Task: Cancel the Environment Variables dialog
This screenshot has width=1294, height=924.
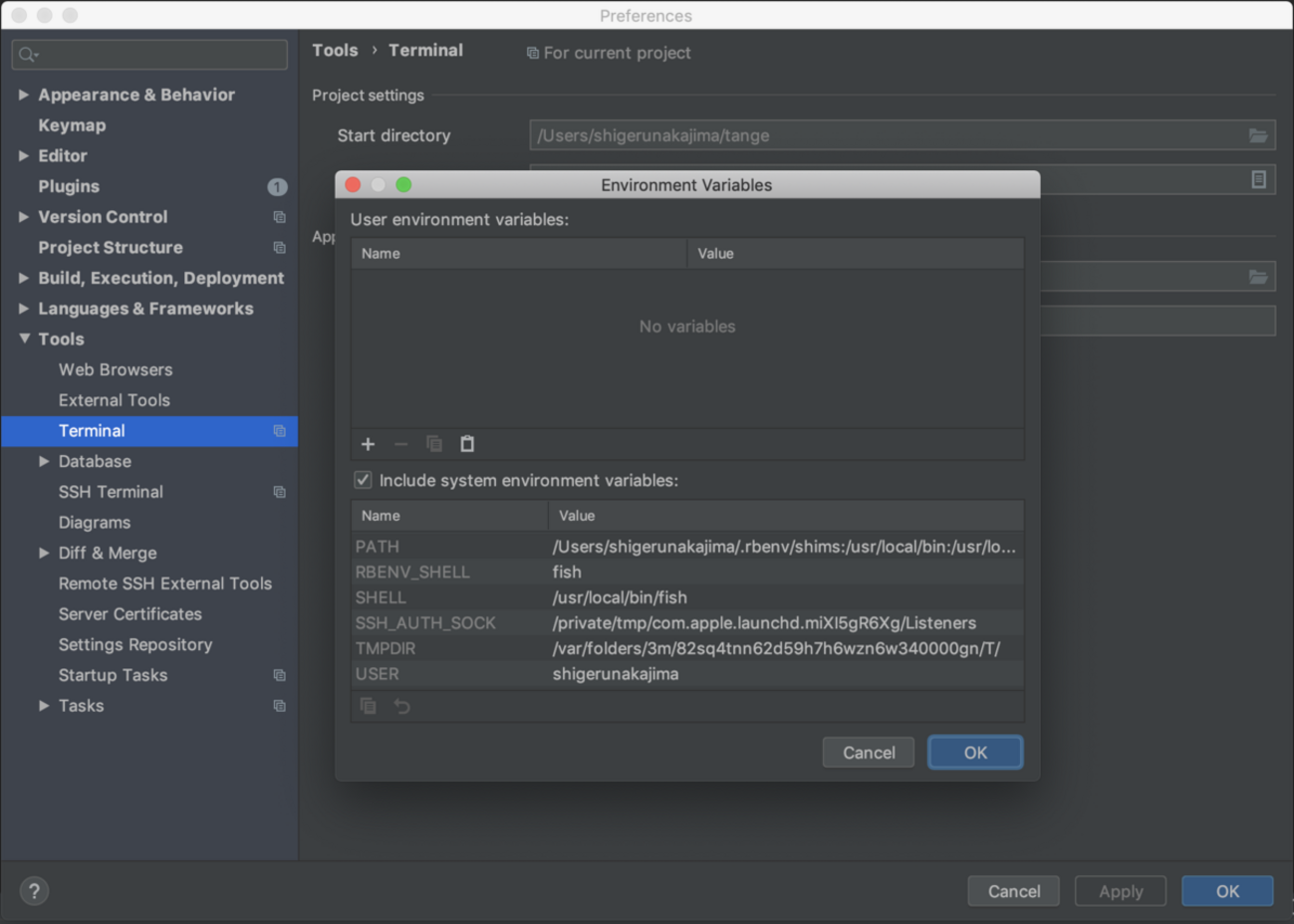Action: pyautogui.click(x=868, y=753)
